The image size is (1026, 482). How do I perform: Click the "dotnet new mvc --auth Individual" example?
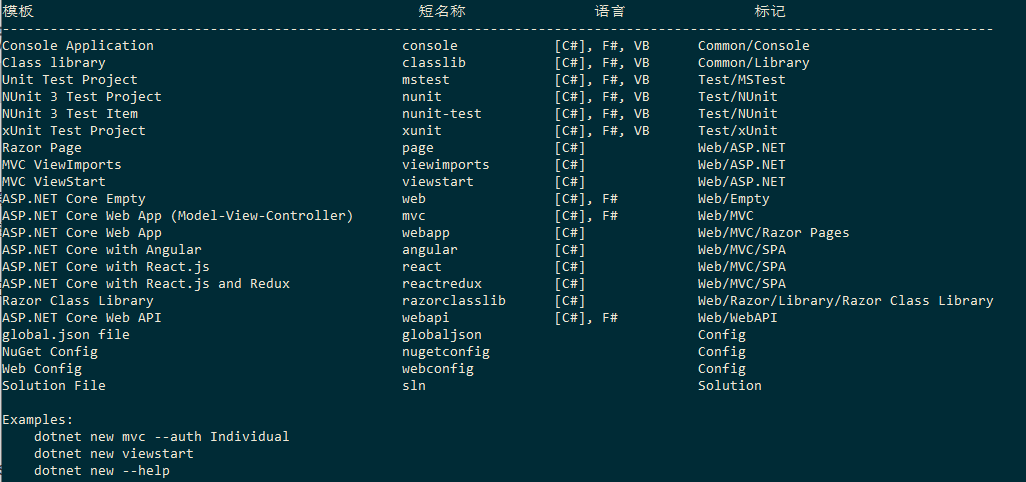click(x=161, y=436)
